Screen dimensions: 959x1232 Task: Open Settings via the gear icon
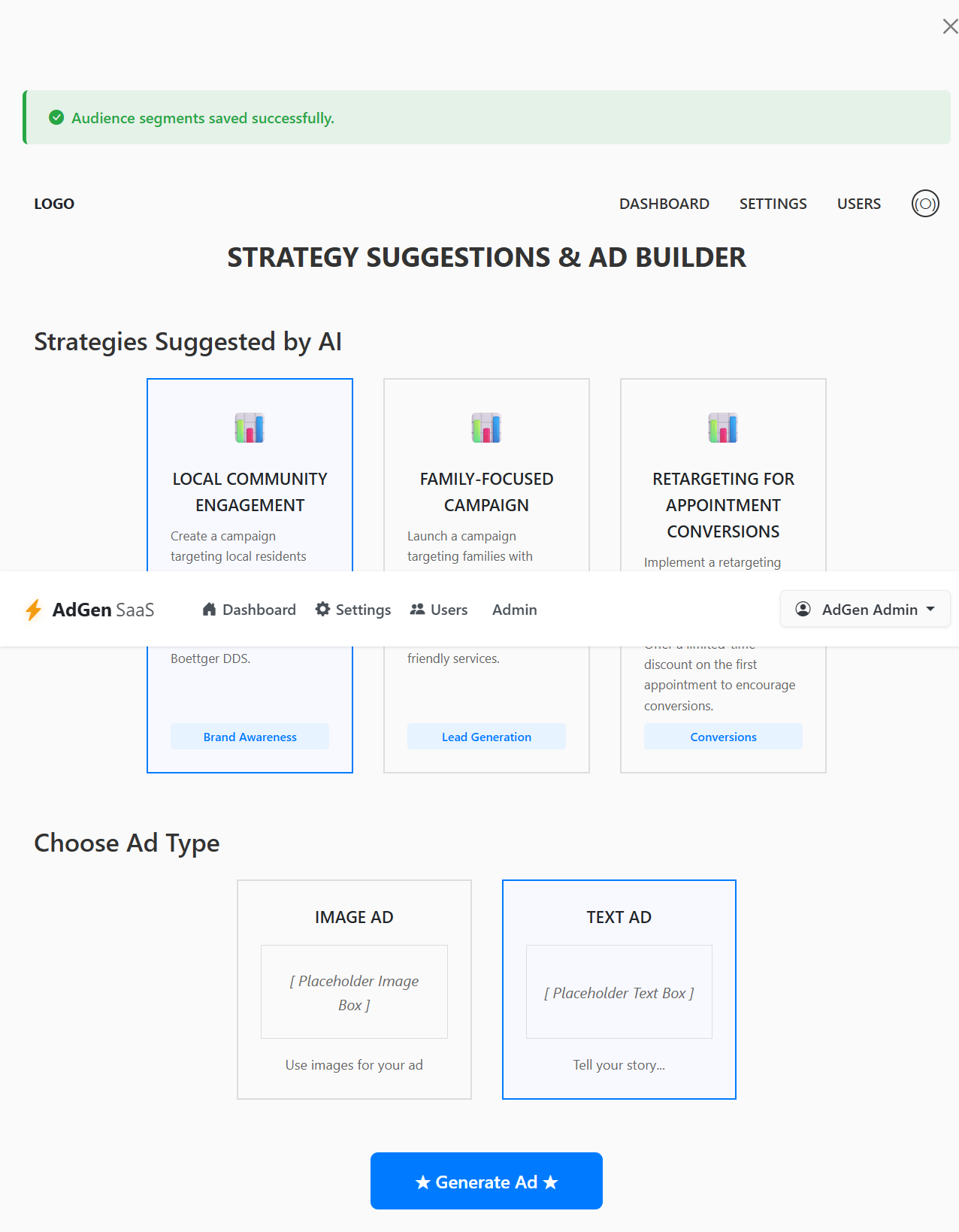tap(322, 609)
